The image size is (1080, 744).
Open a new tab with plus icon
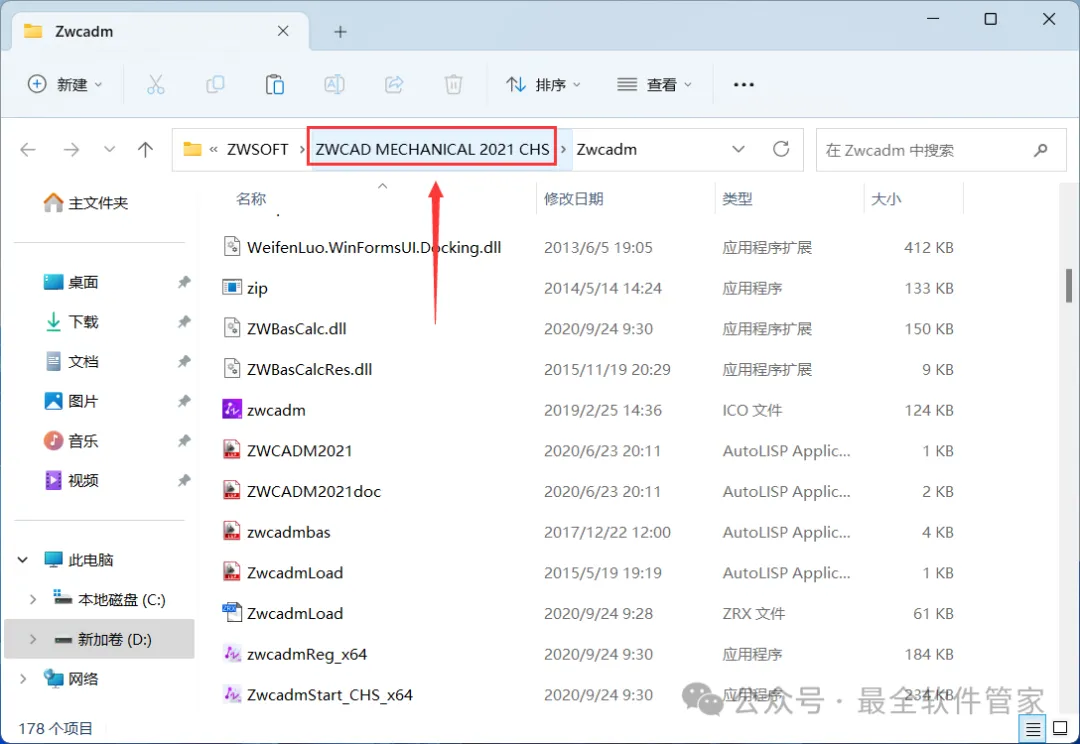[340, 32]
